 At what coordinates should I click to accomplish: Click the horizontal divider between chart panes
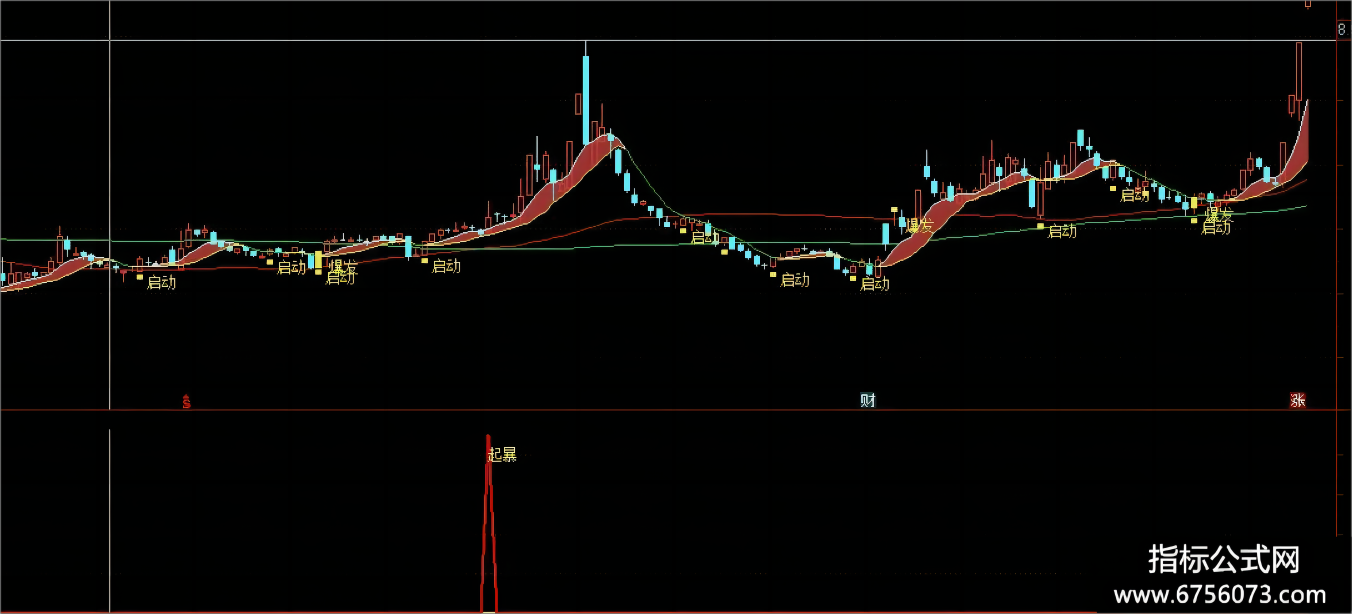[670, 410]
